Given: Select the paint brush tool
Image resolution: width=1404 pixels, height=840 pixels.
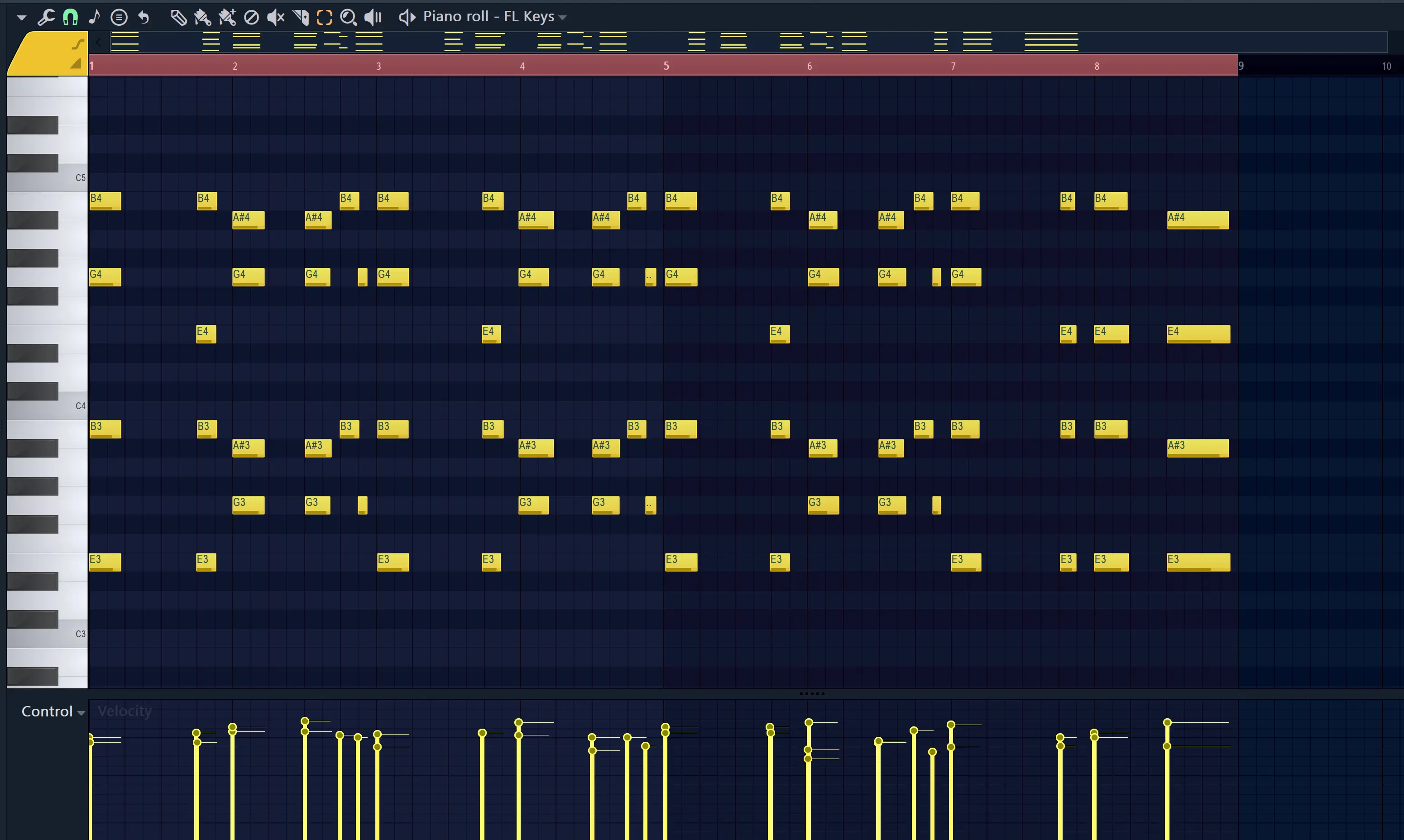Looking at the screenshot, I should [x=203, y=17].
